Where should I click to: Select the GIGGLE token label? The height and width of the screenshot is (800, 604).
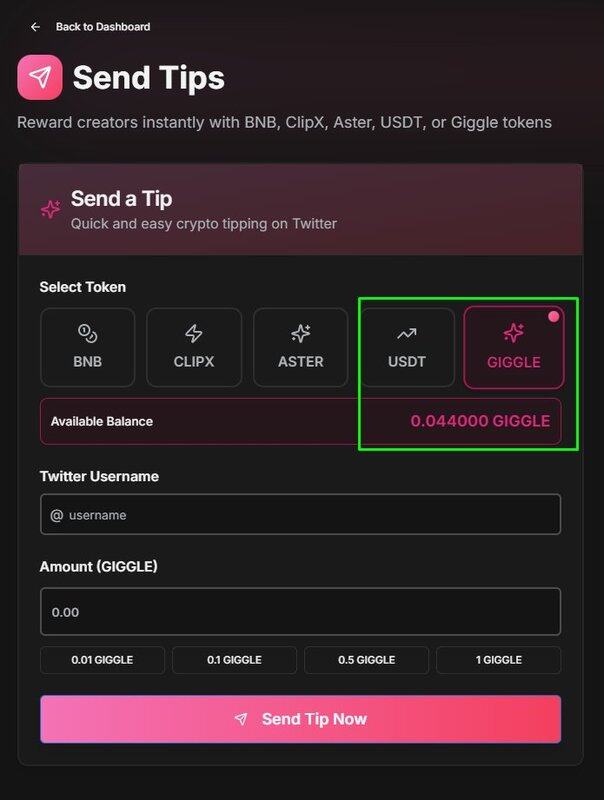(514, 362)
